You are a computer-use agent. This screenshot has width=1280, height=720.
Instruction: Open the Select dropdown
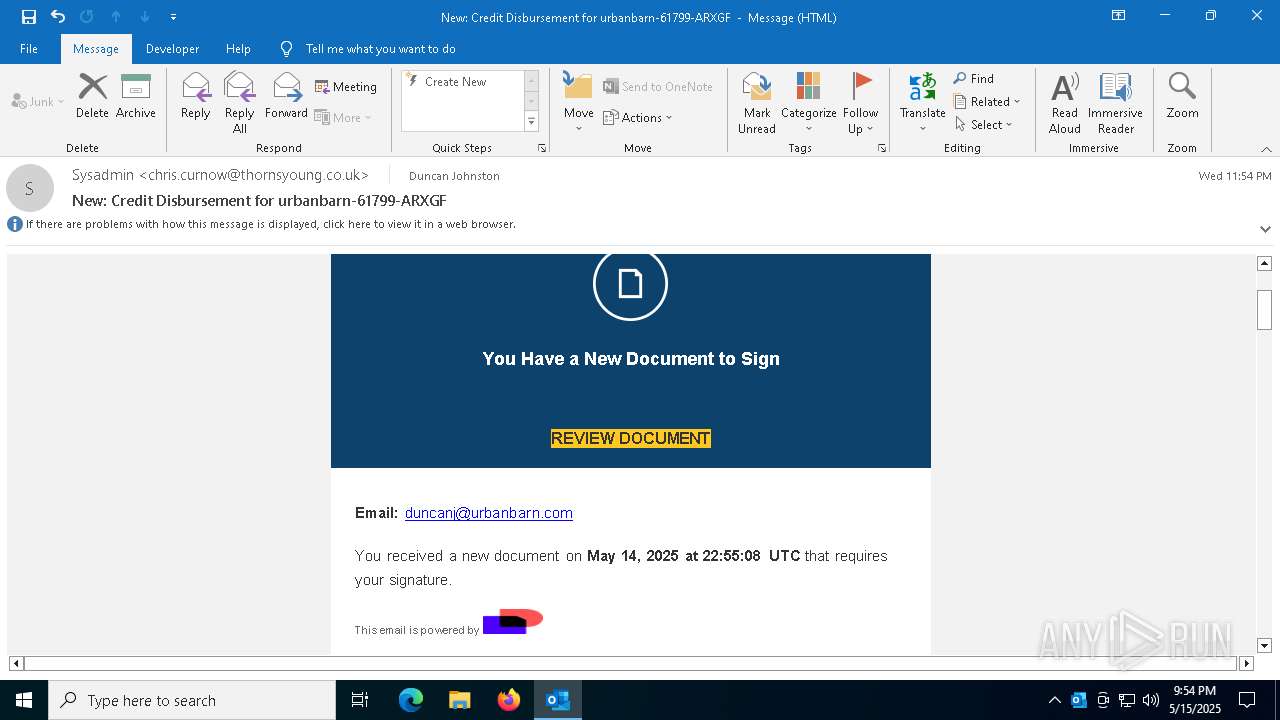(984, 124)
